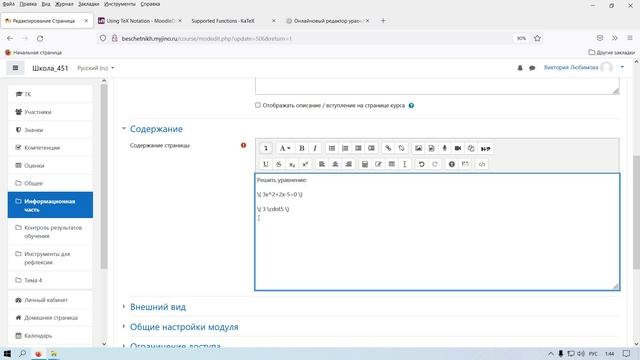Apply bold formatting in editor

pos(302,148)
